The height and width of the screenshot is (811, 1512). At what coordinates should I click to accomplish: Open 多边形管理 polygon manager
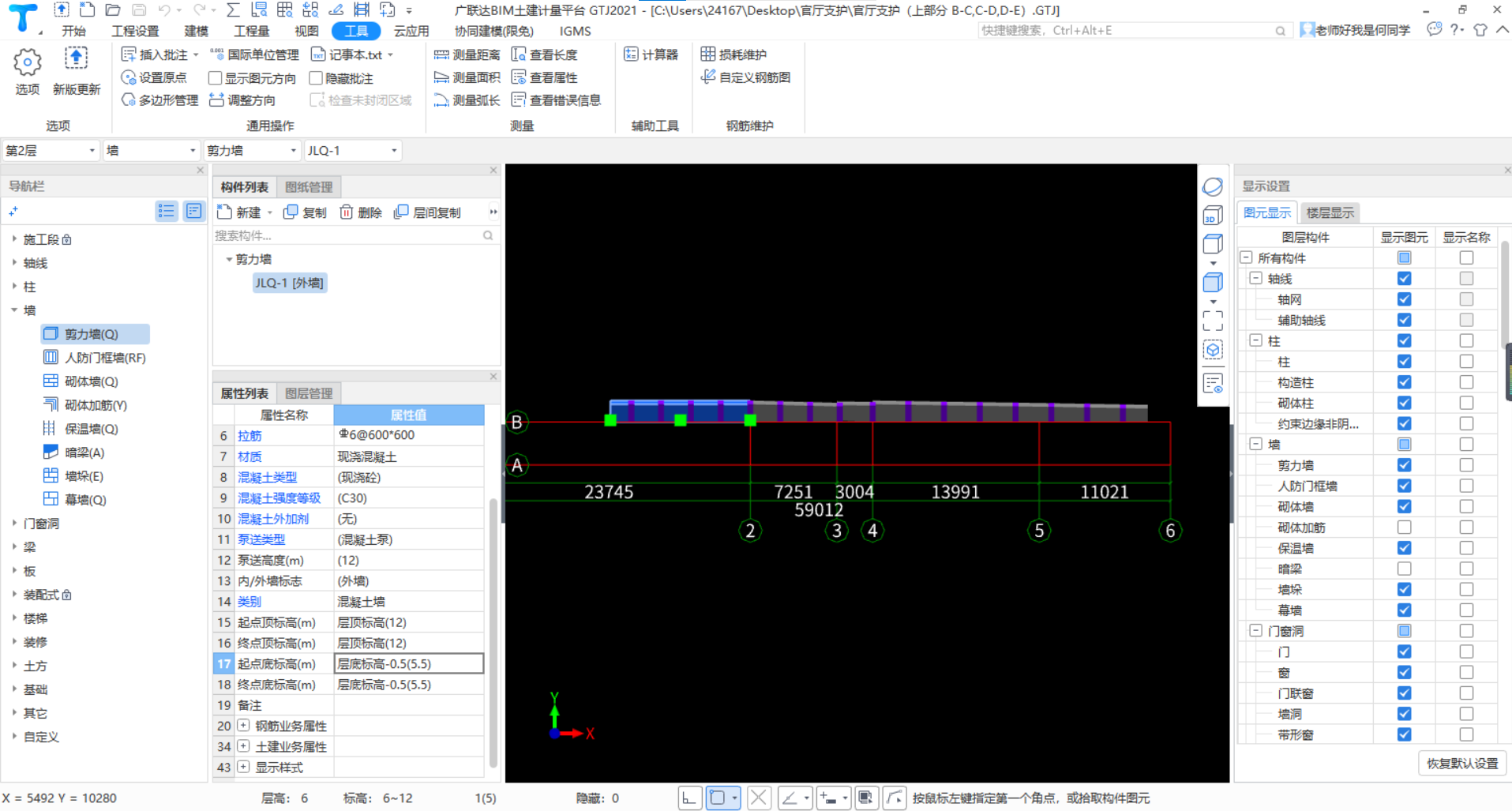click(x=159, y=100)
